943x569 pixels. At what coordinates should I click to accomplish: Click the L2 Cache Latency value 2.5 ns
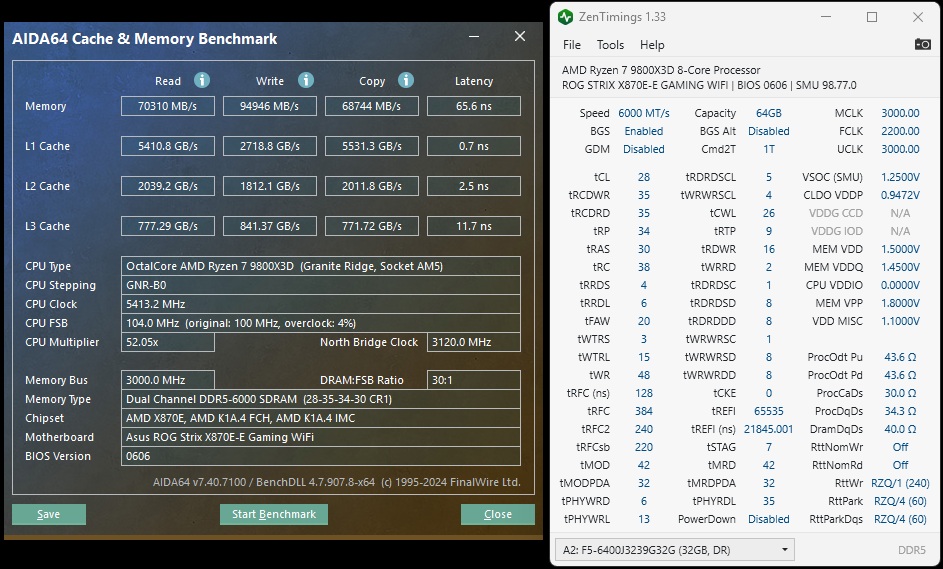coord(474,186)
